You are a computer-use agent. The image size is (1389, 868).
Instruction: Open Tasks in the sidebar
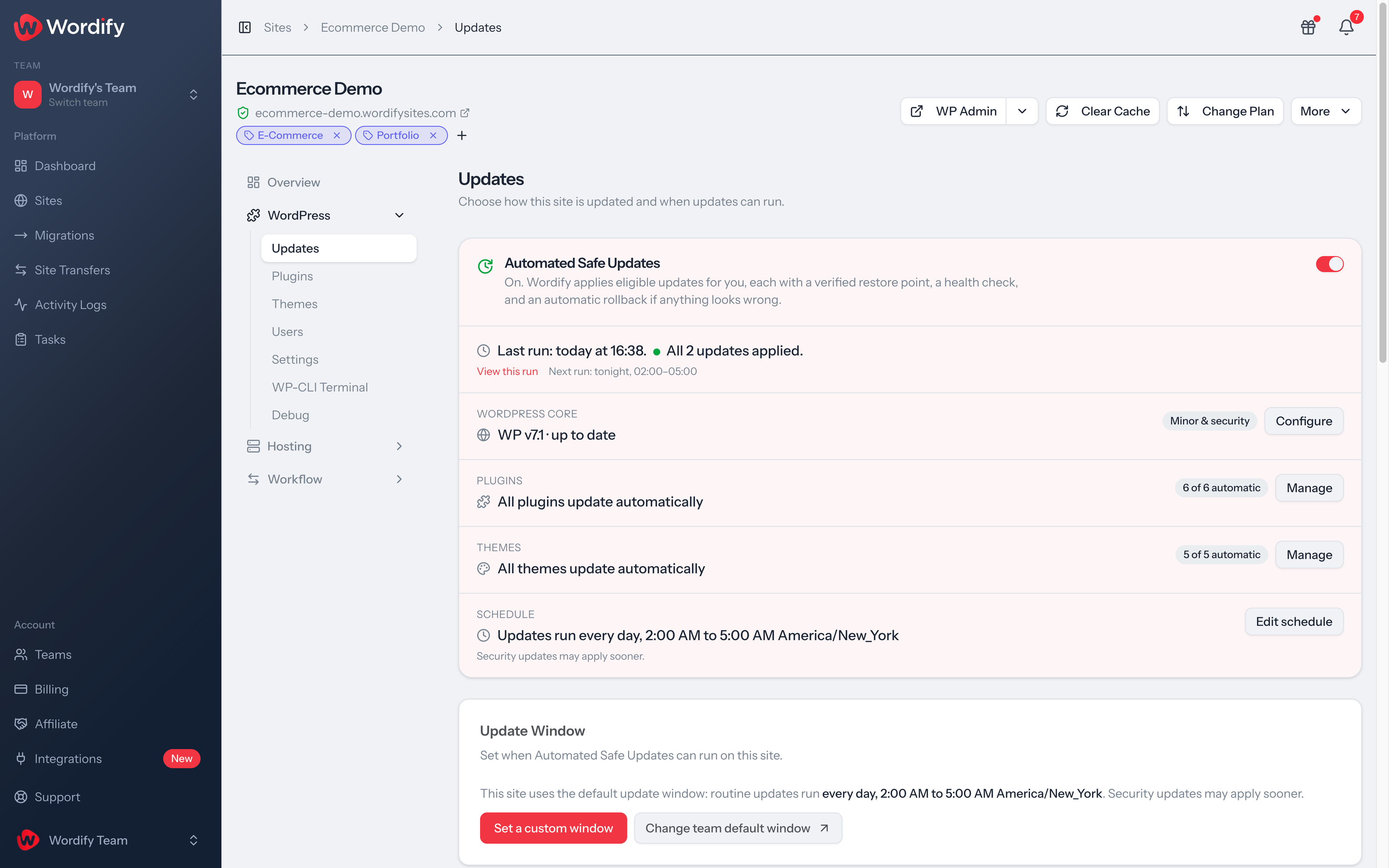pos(111,339)
